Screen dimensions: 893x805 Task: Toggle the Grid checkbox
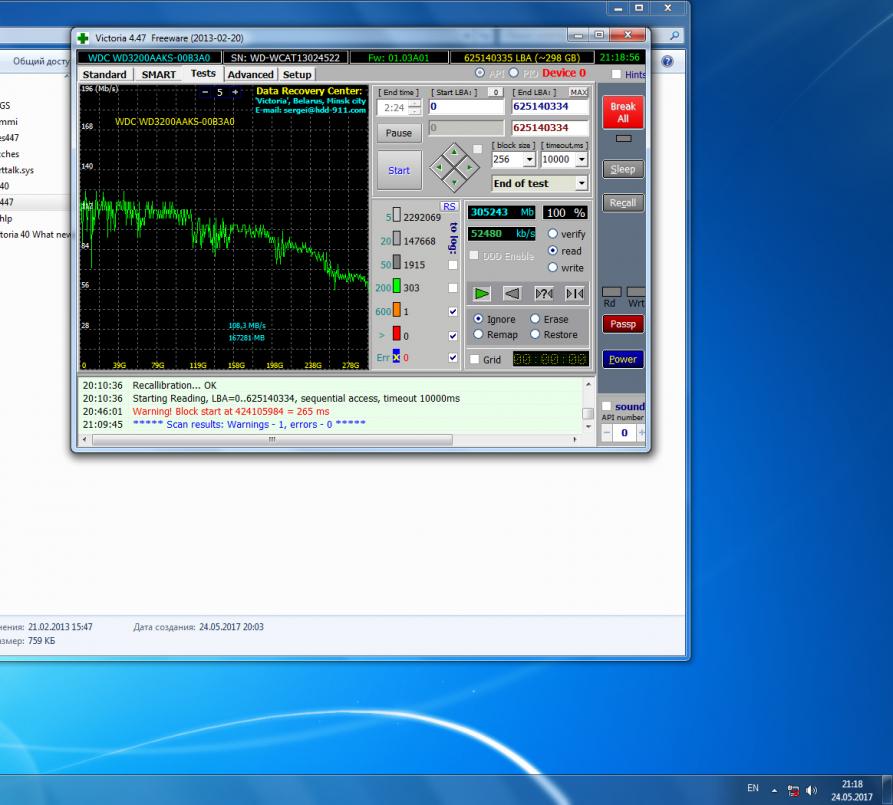pos(474,359)
